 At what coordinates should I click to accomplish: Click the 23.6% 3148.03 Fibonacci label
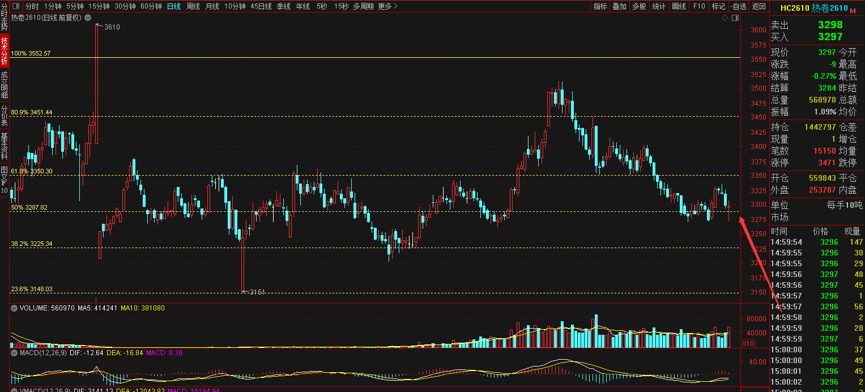coord(32,289)
